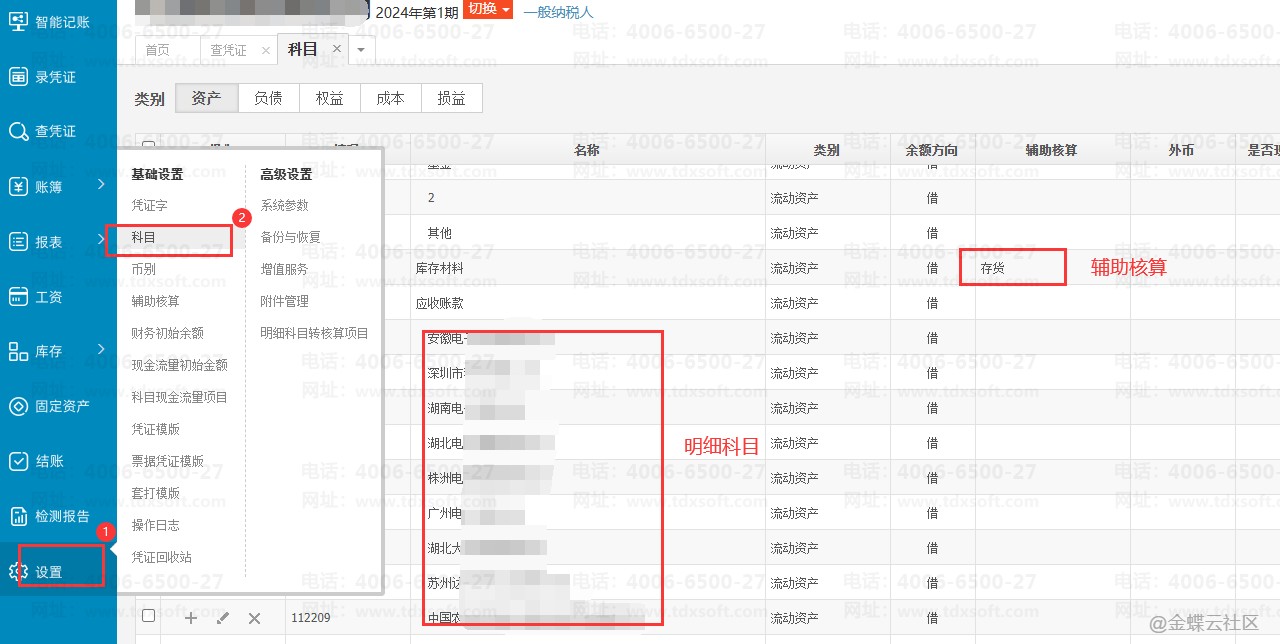Viewport: 1280px width, 644px height.
Task: Select the 损益 category button
Action: point(451,98)
